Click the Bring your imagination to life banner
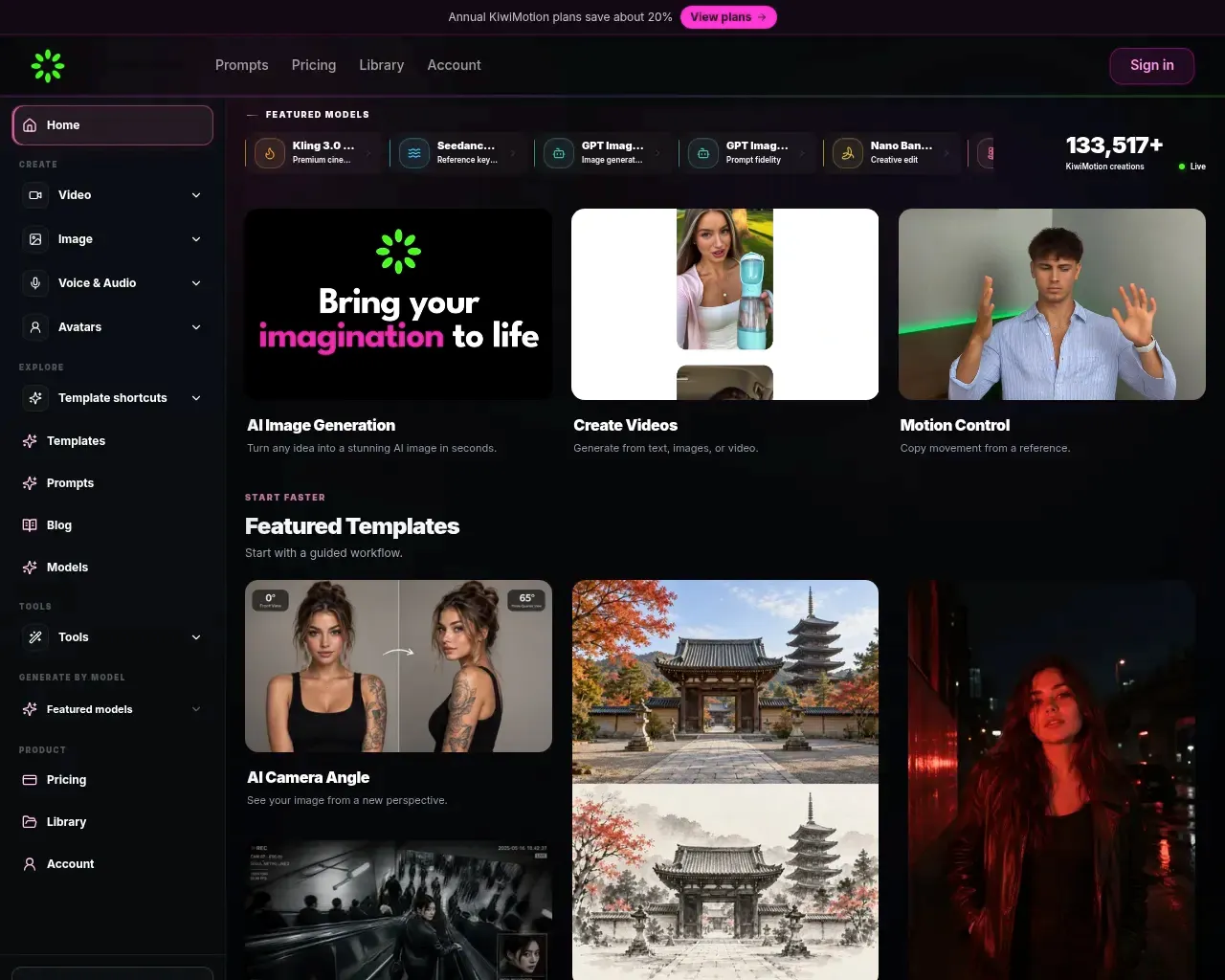 click(398, 304)
